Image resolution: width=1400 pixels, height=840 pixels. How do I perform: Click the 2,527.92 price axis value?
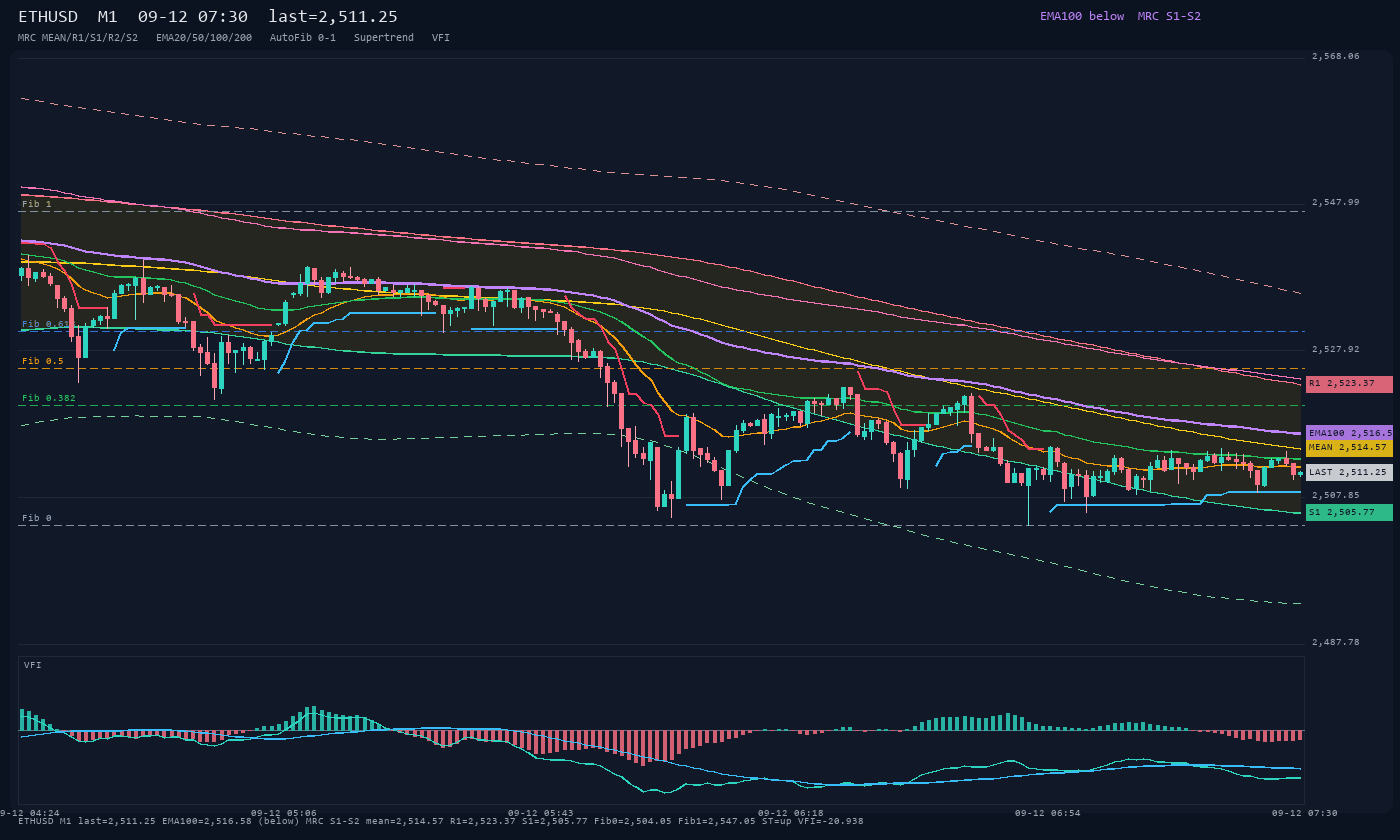[x=1335, y=349]
